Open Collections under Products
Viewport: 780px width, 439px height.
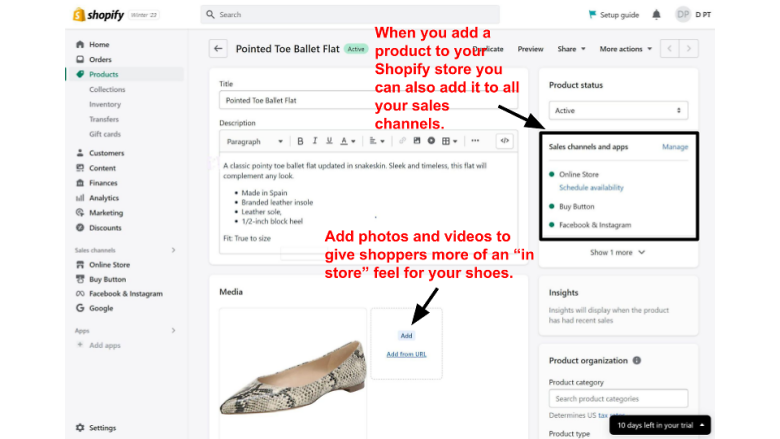point(107,89)
